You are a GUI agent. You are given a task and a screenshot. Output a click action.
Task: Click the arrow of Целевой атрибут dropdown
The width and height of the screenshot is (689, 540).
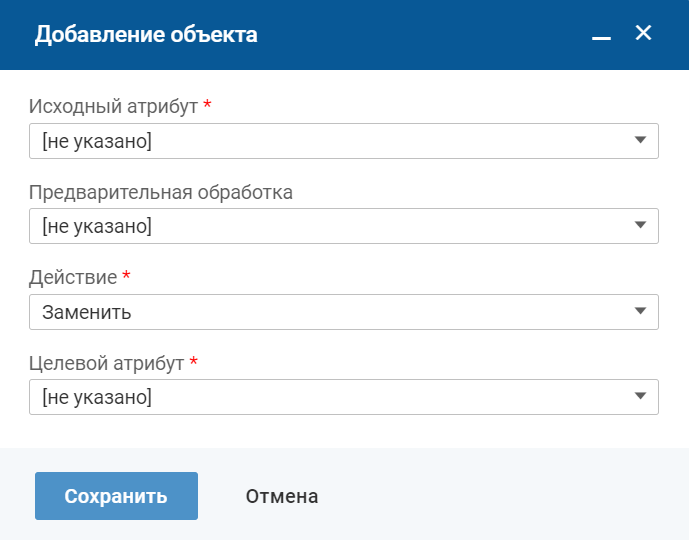[x=641, y=397]
